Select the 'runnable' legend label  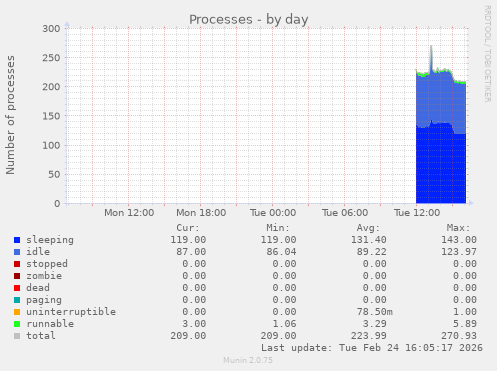pyautogui.click(x=50, y=324)
